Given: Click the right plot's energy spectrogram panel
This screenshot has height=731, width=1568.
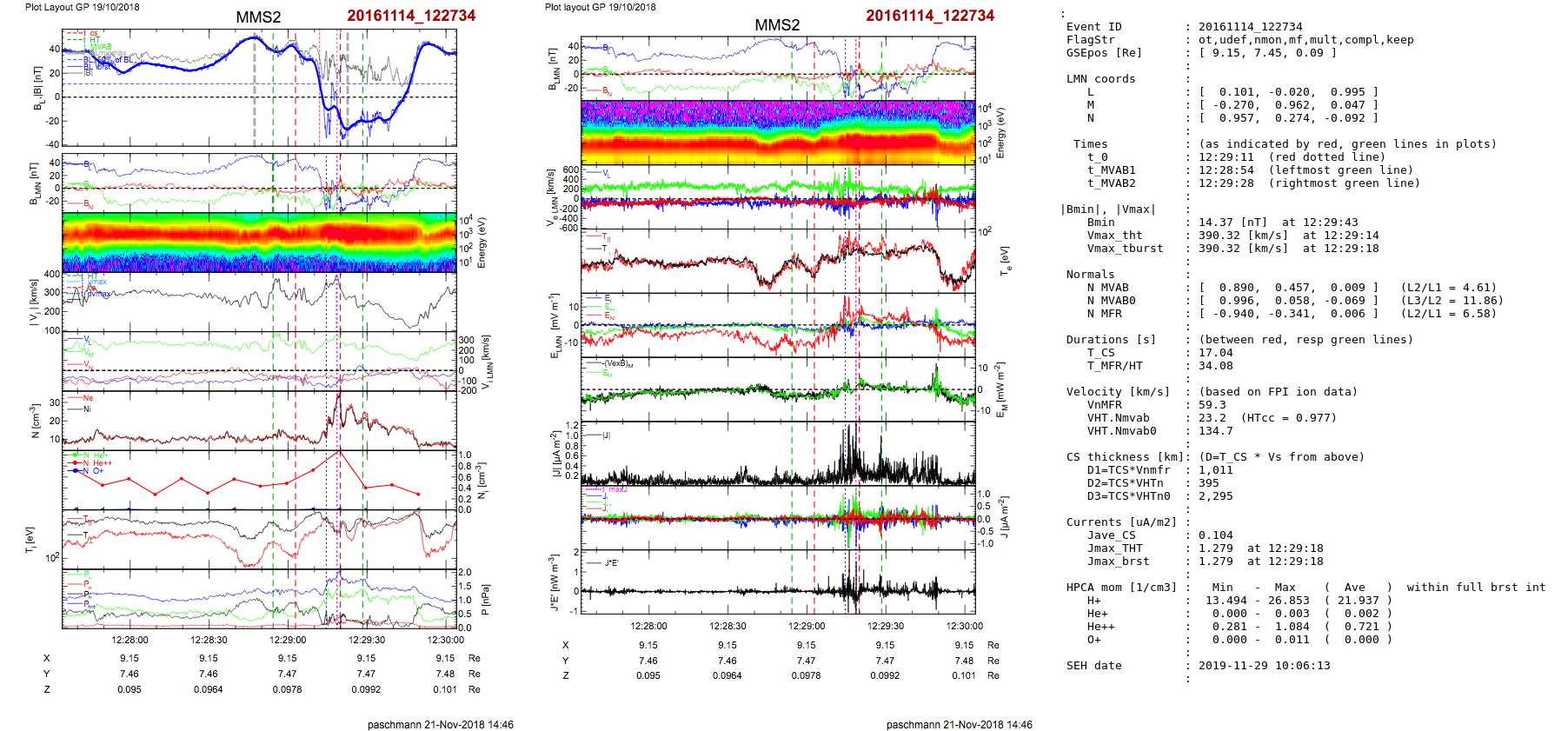Looking at the screenshot, I should click(778, 132).
